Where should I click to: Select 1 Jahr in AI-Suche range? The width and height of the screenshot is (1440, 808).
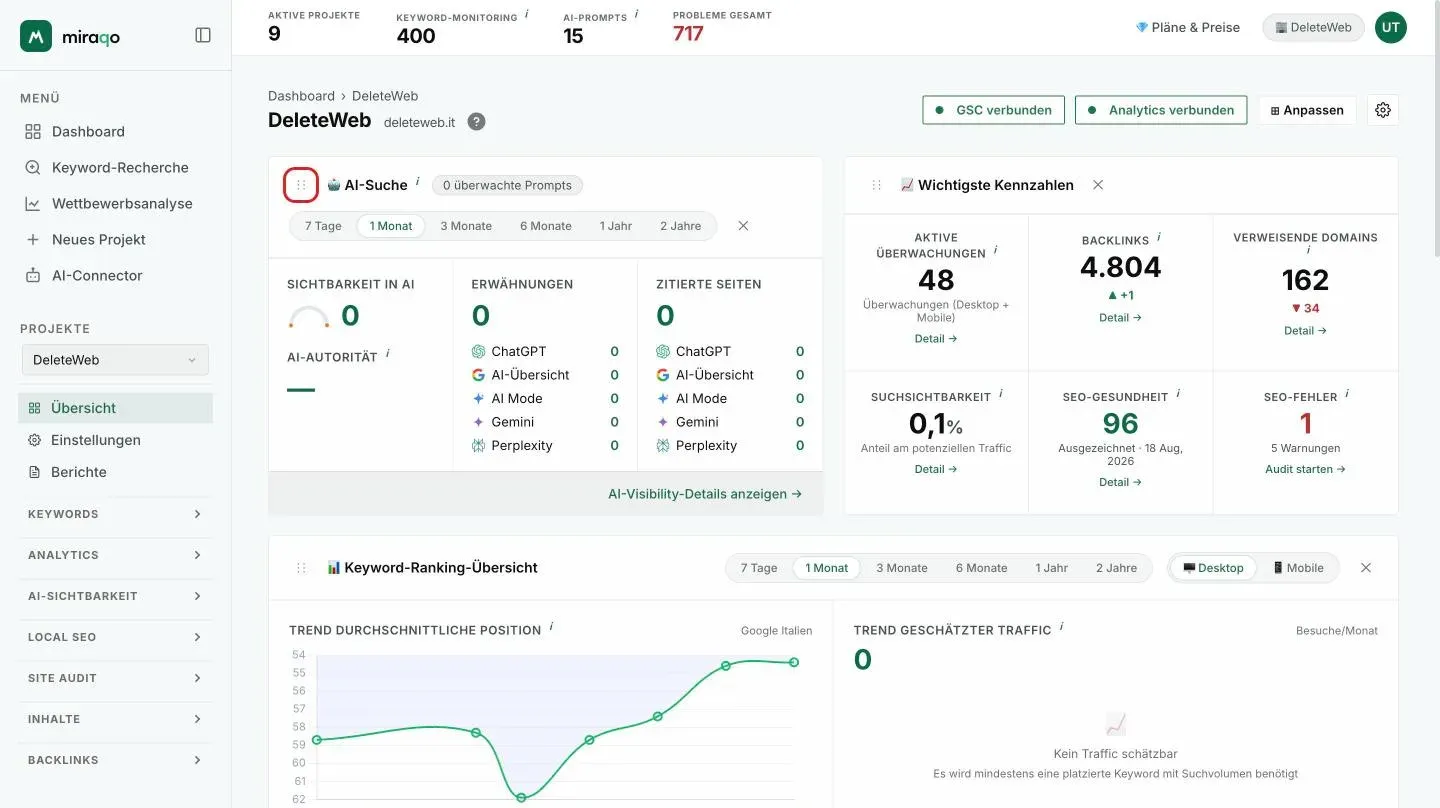pyautogui.click(x=616, y=226)
